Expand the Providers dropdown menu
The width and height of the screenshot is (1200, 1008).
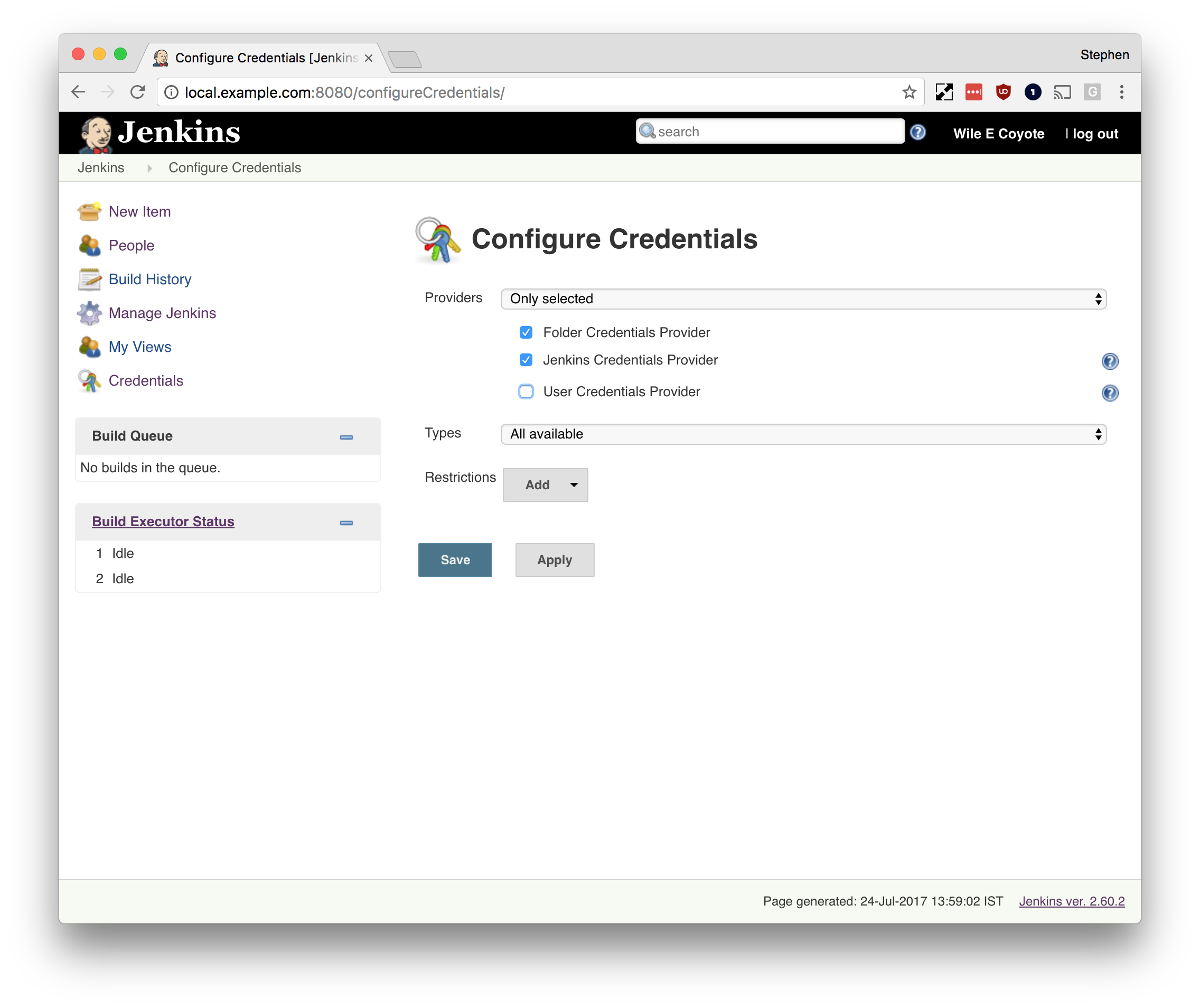[x=804, y=298]
